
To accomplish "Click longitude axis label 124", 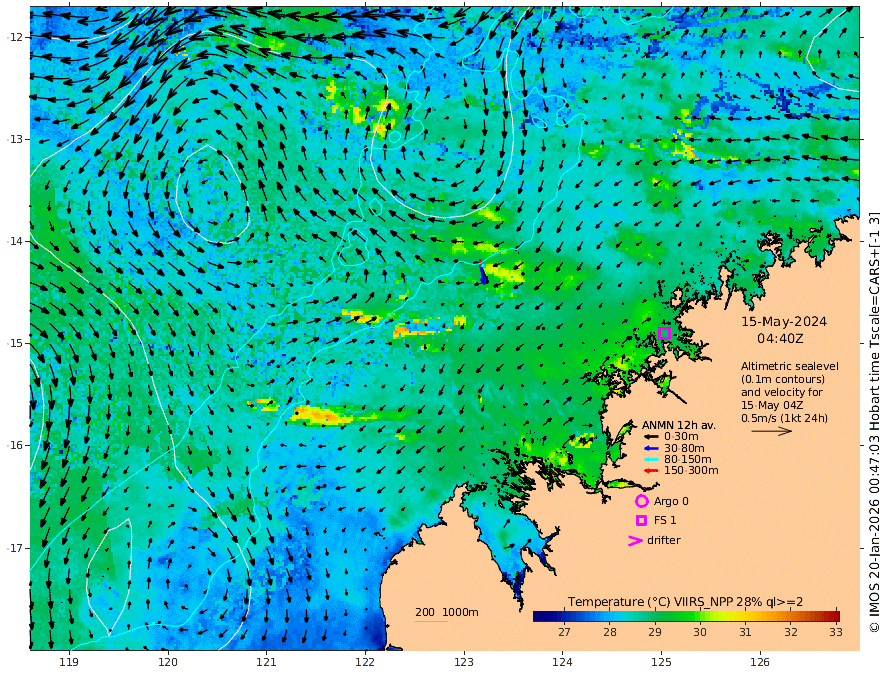I will 562,662.
